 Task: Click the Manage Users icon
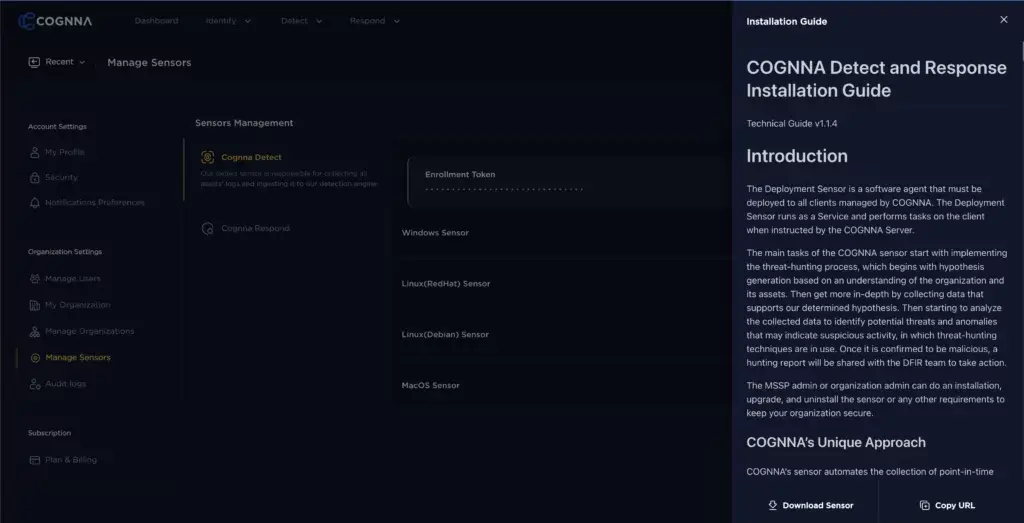(x=35, y=279)
